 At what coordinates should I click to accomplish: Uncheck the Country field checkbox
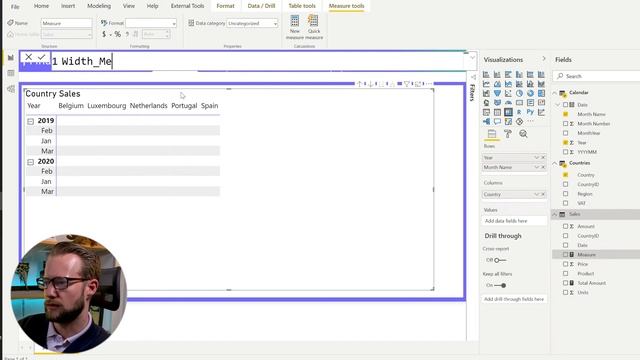tap(565, 174)
